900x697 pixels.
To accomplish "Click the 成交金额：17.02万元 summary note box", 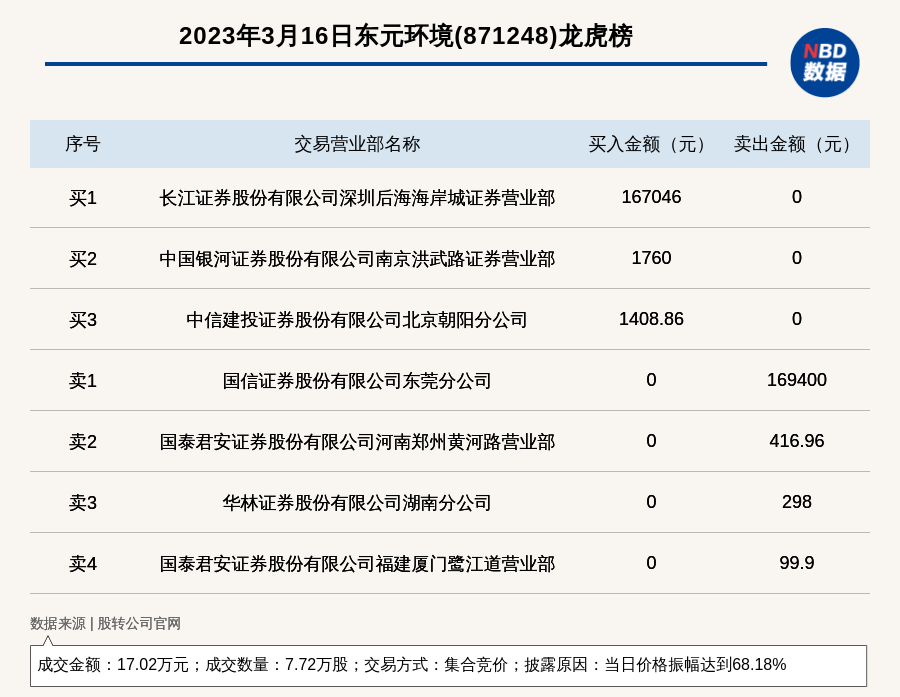I will pos(448,665).
